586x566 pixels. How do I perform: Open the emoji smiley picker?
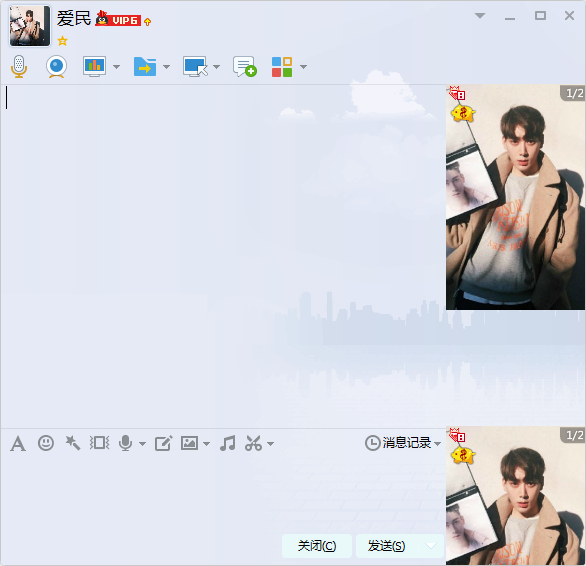pyautogui.click(x=46, y=443)
